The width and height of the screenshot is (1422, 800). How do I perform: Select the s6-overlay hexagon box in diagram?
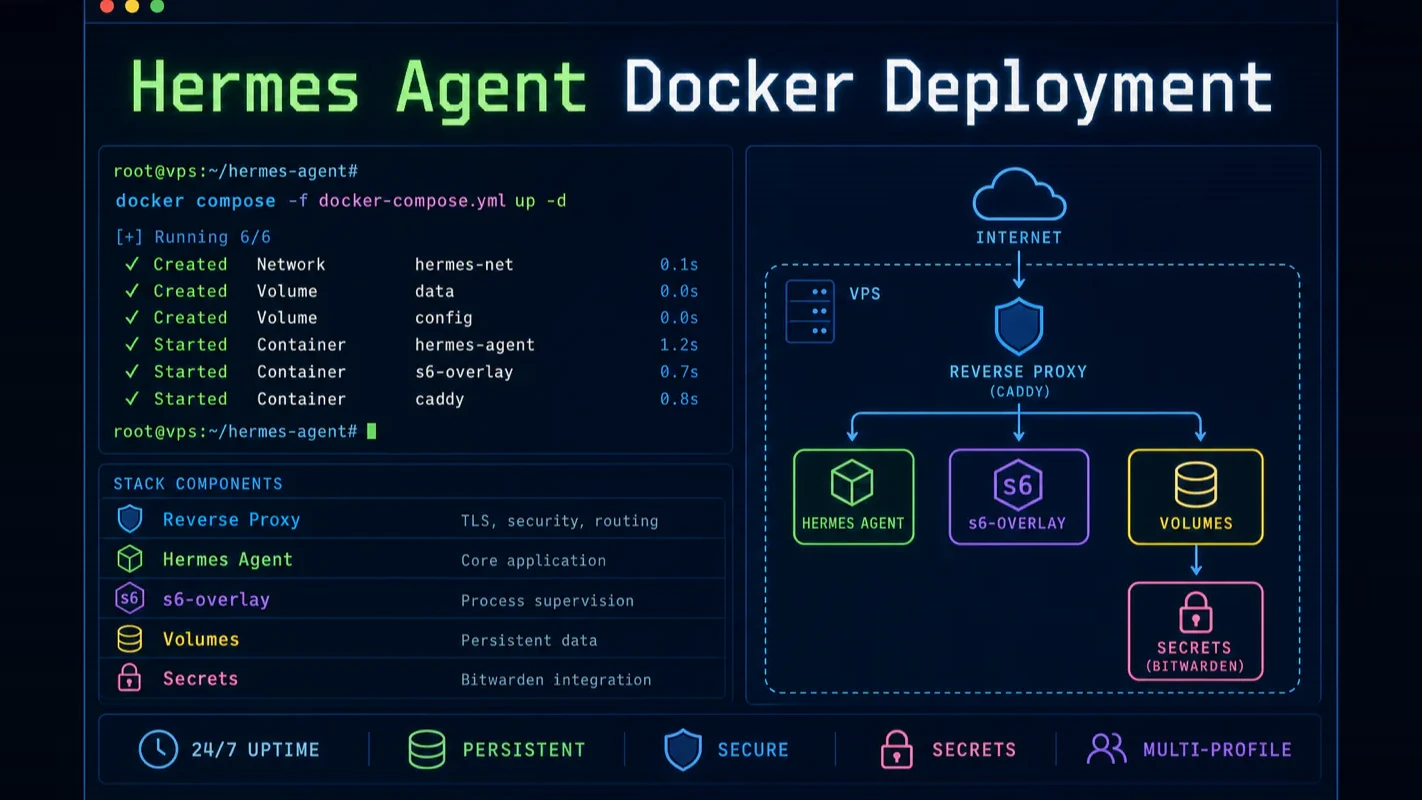[x=1018, y=496]
